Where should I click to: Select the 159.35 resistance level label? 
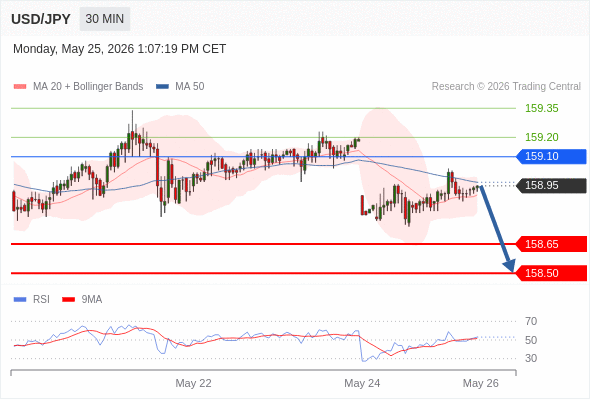[541, 108]
